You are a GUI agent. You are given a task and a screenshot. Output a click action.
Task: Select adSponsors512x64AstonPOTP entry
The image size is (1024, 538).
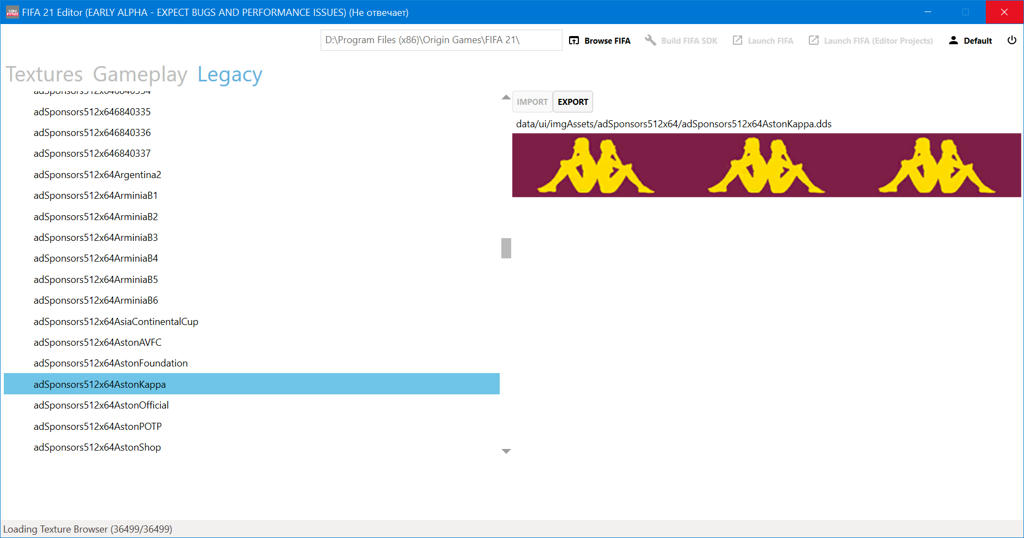[97, 426]
